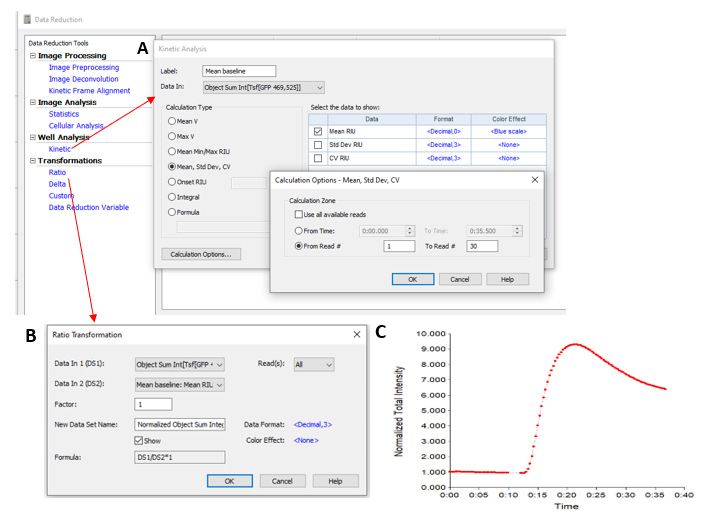Click Cancel in Ratio Transformation dialog
The width and height of the screenshot is (707, 517).
282,481
